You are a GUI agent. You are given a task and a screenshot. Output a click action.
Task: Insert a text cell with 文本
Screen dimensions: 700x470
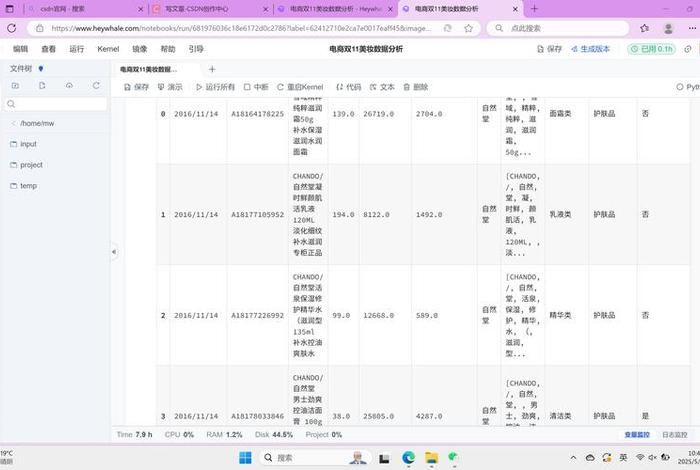click(x=382, y=87)
